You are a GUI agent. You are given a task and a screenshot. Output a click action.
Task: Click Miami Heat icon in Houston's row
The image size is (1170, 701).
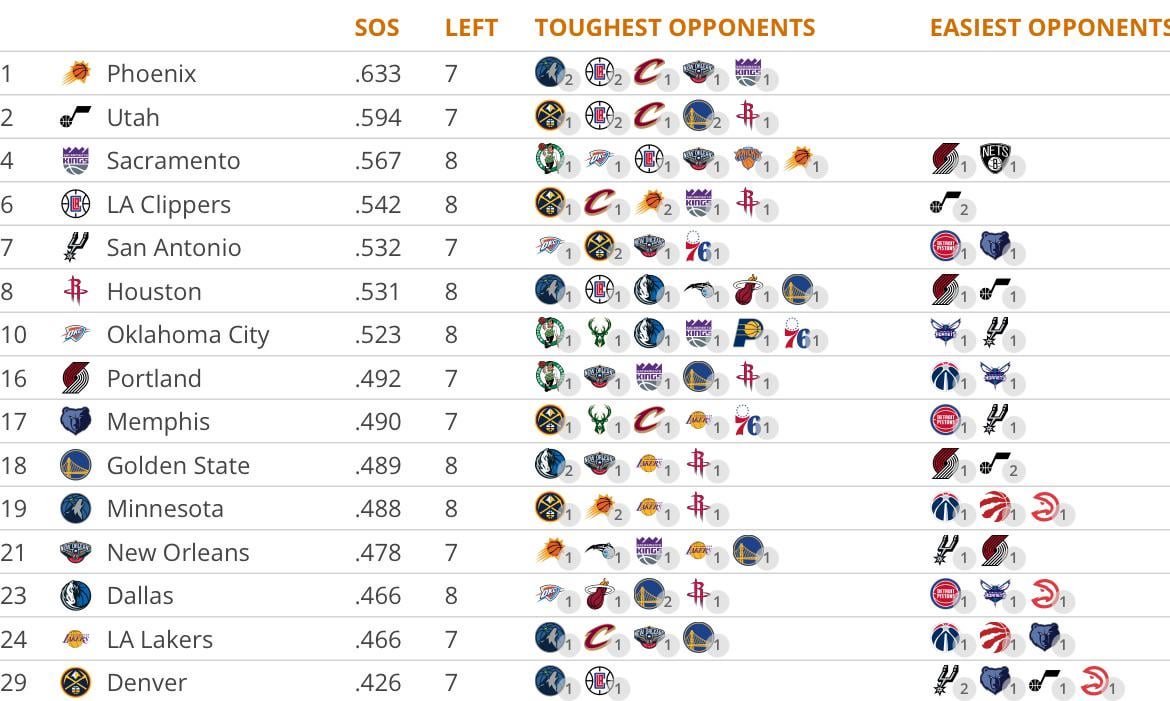[748, 290]
